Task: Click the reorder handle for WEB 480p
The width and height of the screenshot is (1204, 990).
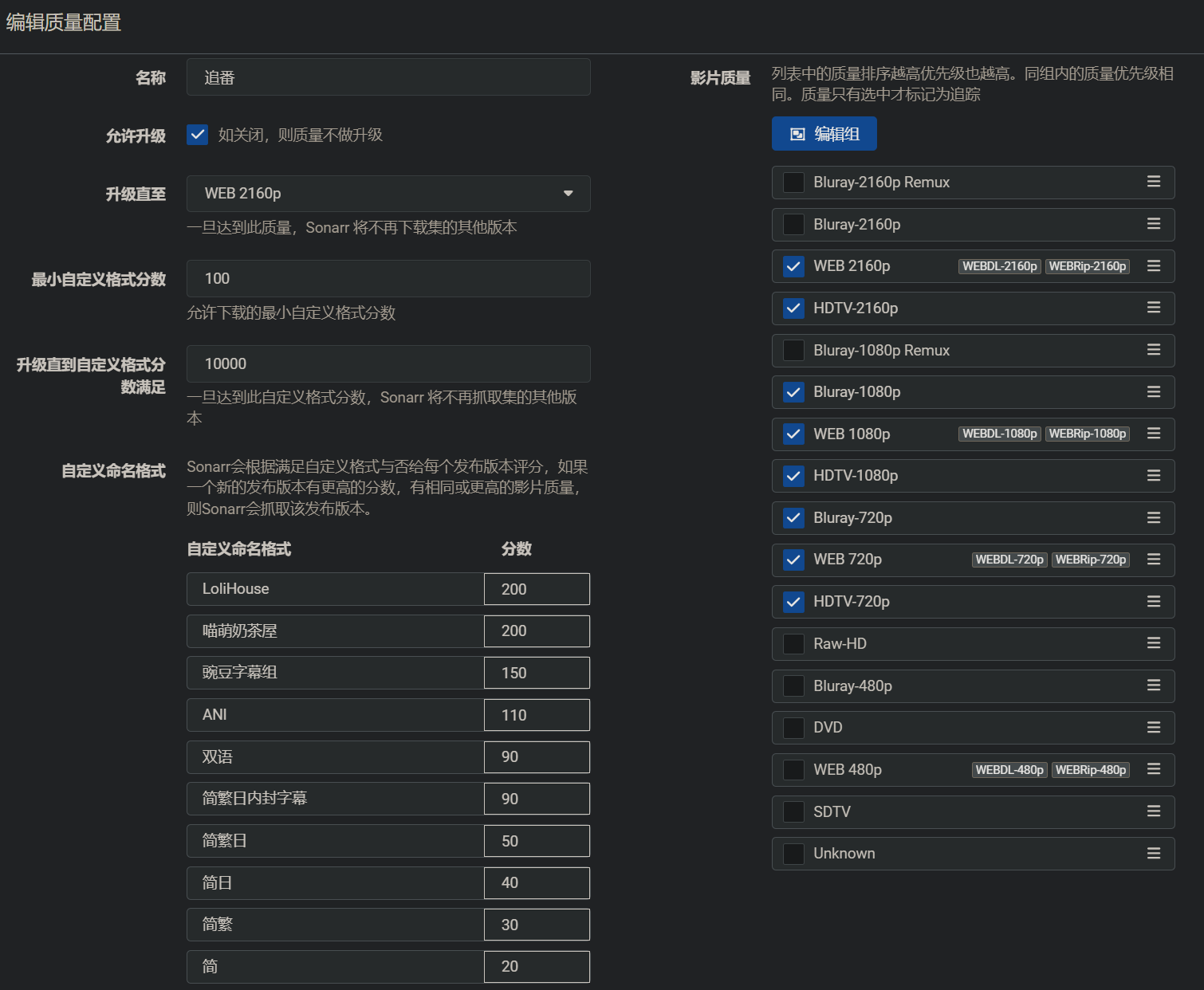Action: pyautogui.click(x=1153, y=769)
